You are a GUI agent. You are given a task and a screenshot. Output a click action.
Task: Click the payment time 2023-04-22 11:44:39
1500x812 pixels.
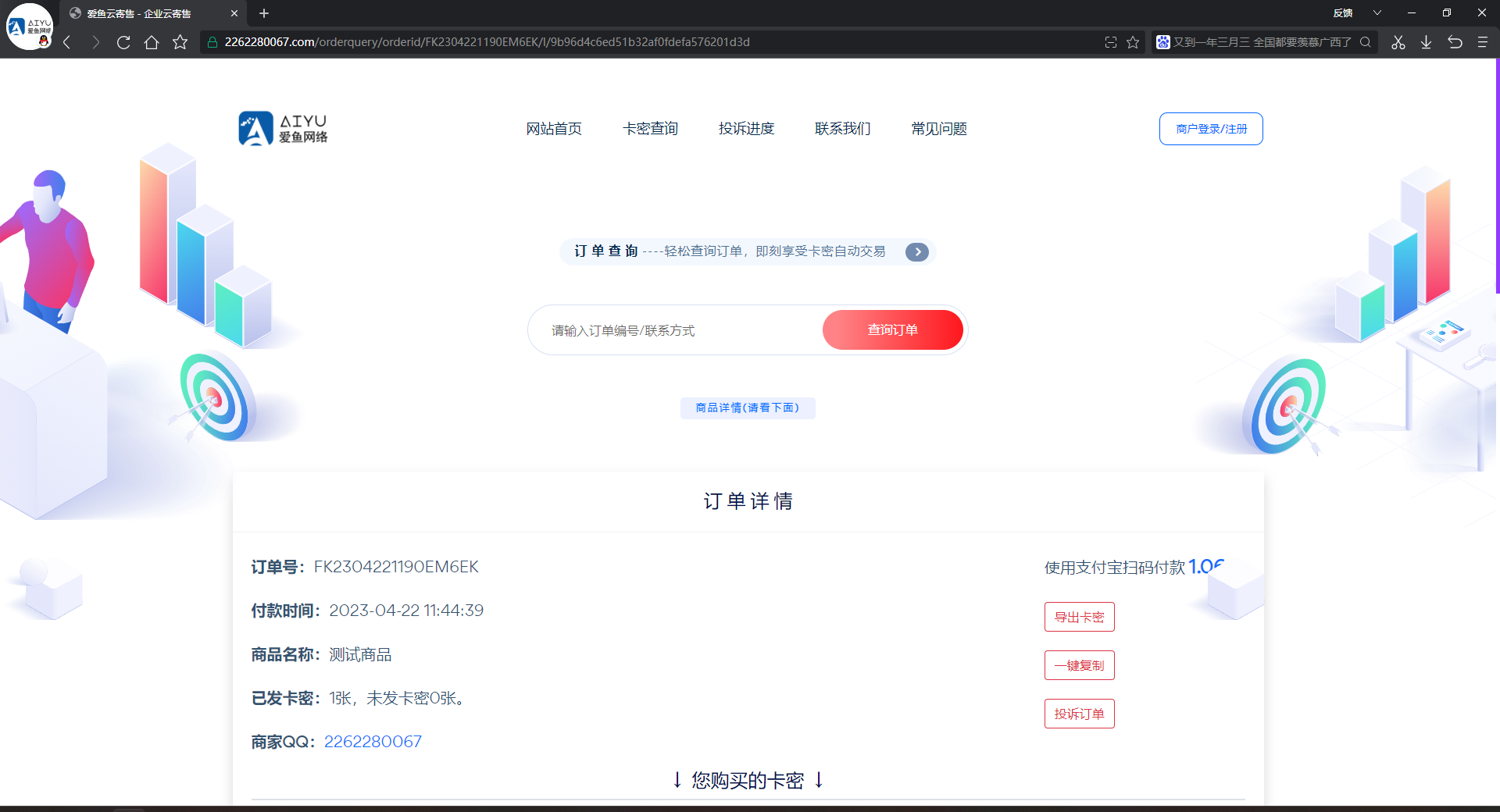click(x=406, y=611)
